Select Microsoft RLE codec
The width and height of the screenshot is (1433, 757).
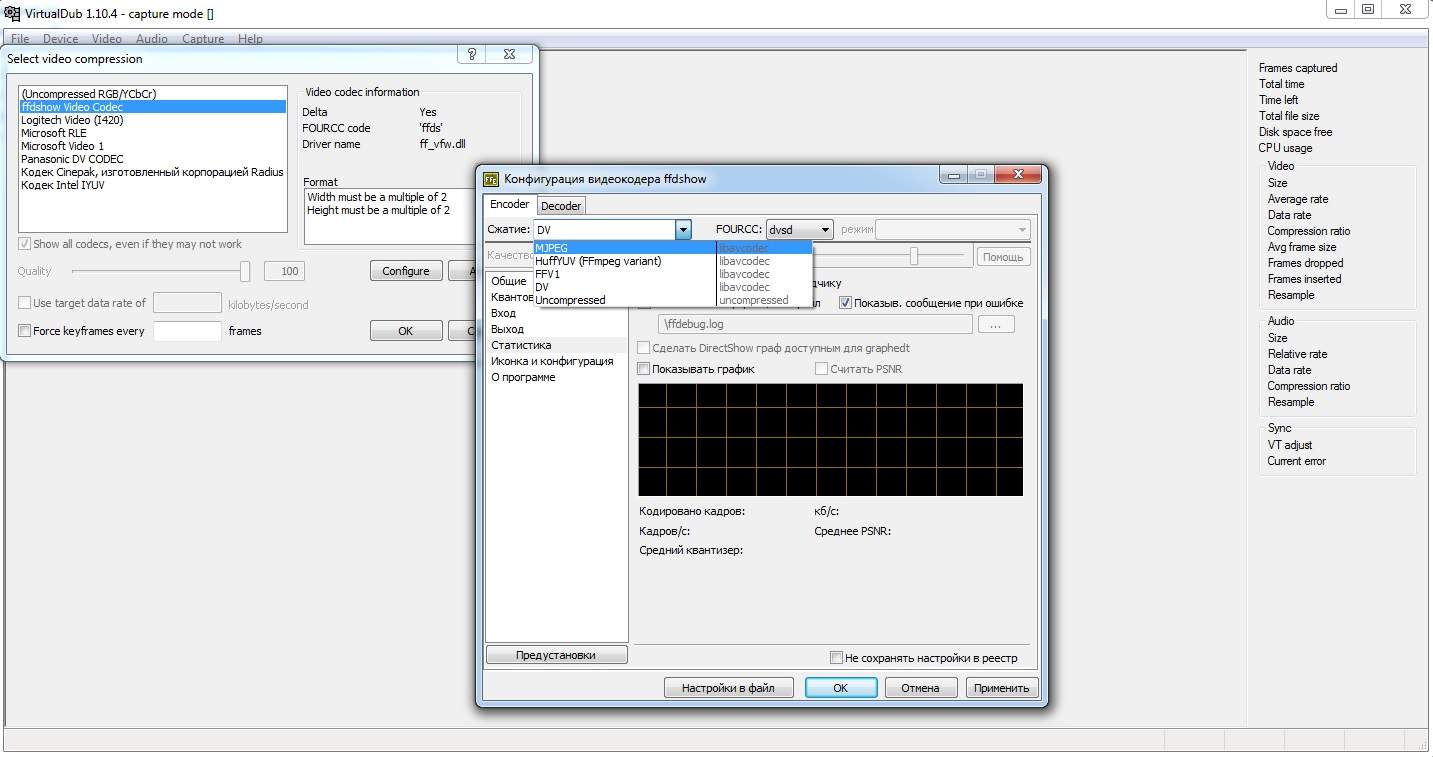[153, 133]
